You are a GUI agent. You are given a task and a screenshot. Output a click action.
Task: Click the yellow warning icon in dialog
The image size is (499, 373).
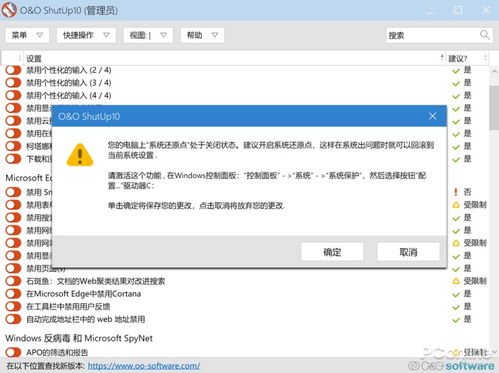click(80, 155)
